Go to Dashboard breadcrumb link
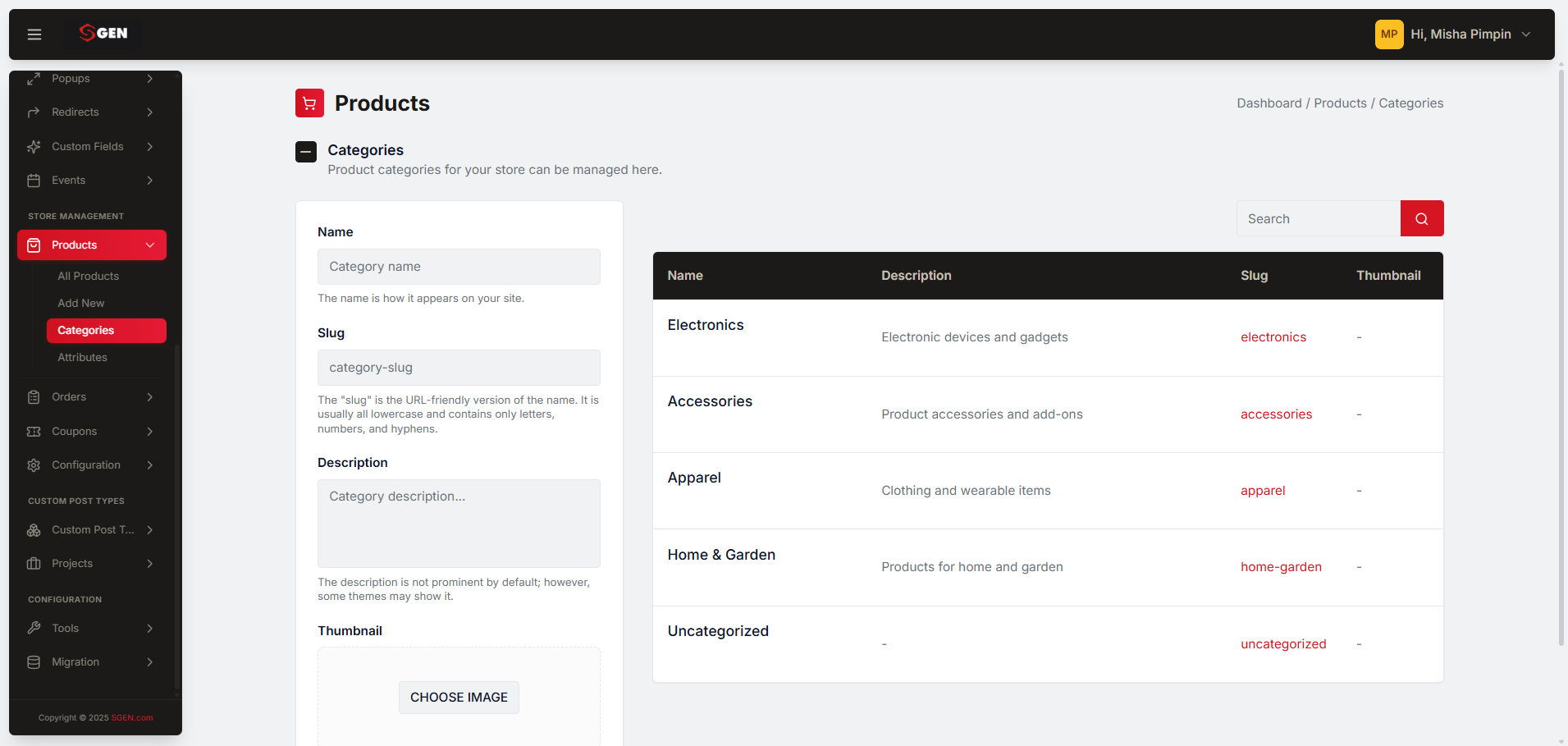This screenshot has width=1568, height=746. (1269, 103)
